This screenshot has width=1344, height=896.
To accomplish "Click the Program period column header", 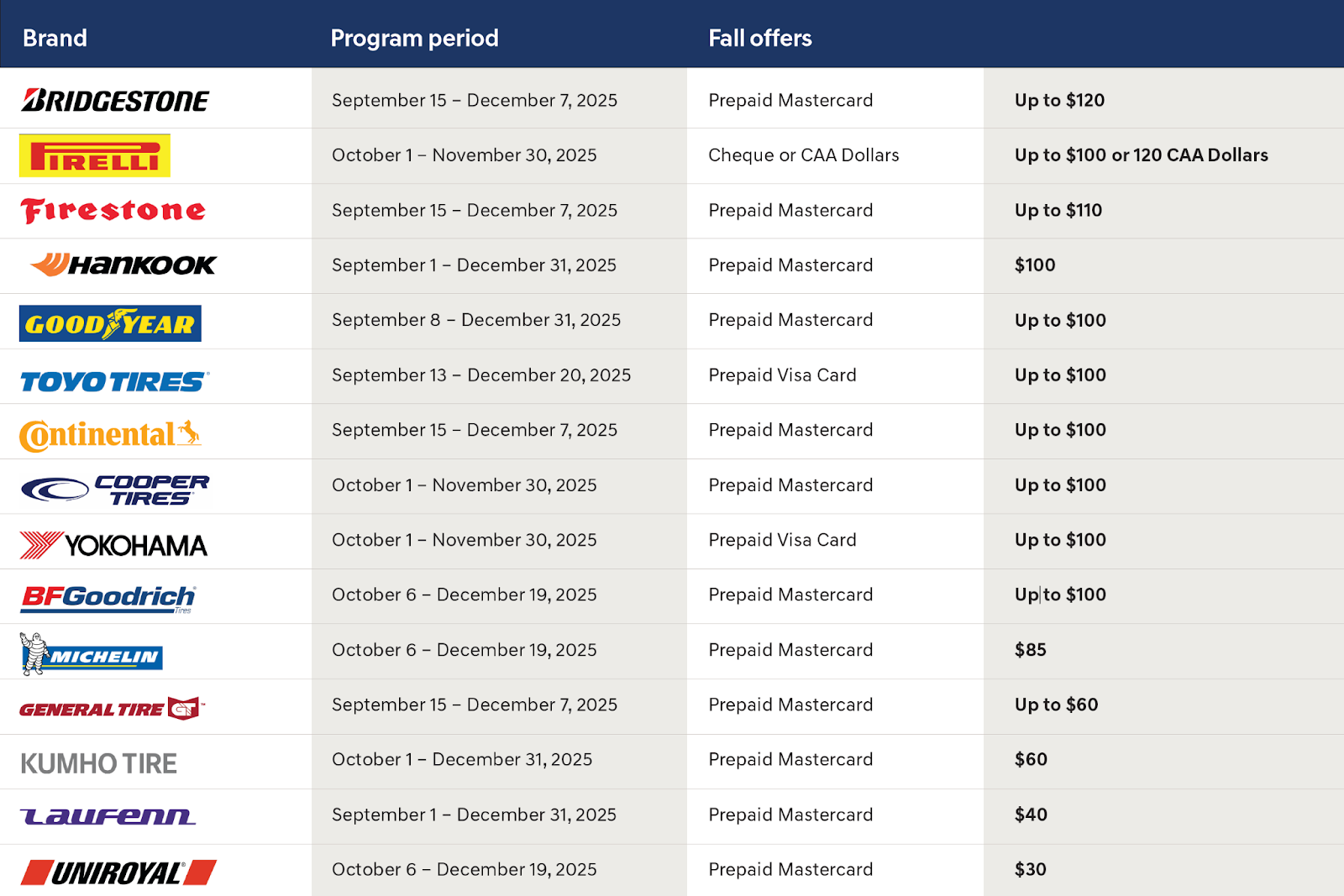I will [414, 38].
